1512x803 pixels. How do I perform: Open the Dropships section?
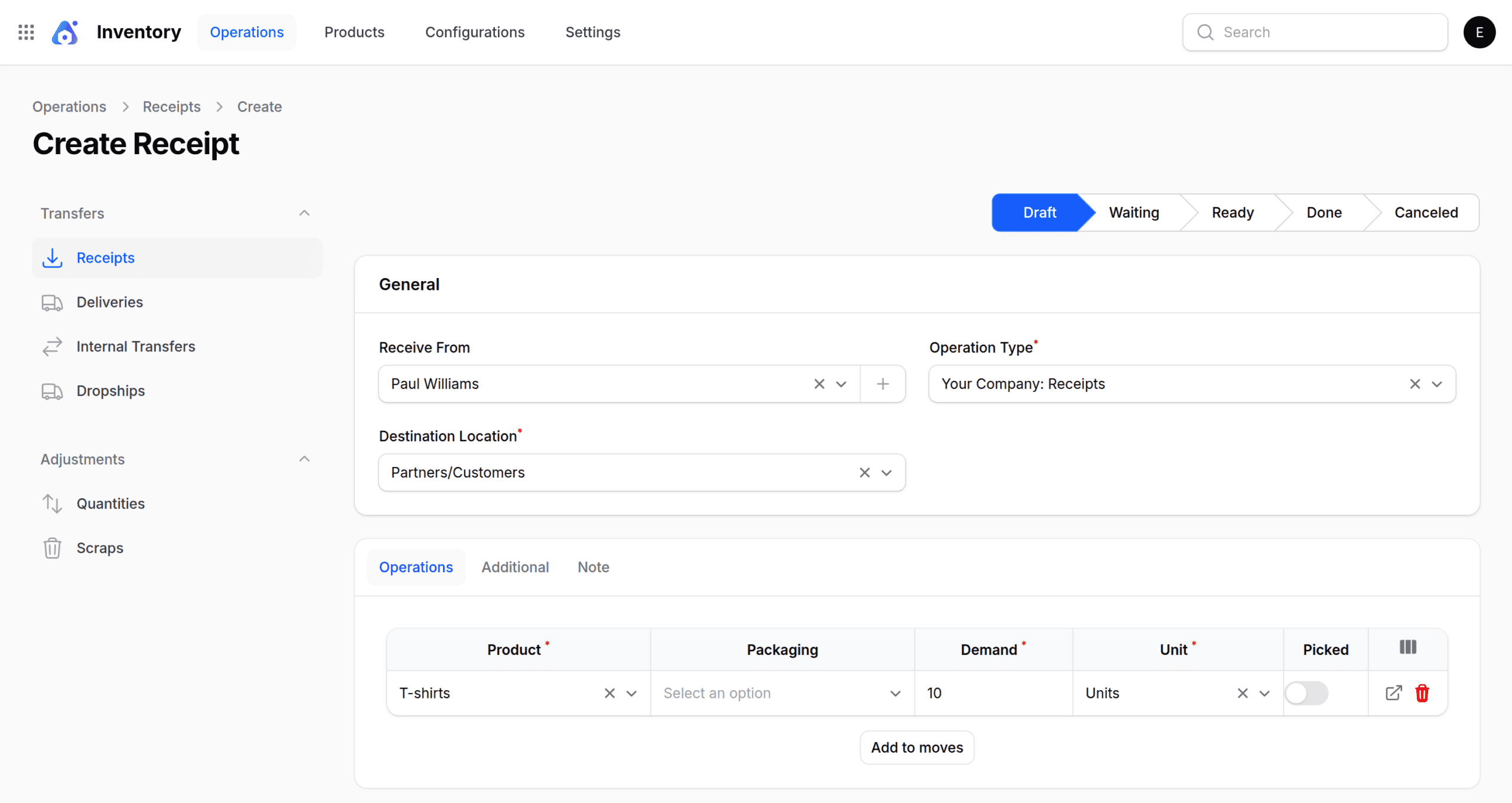[x=110, y=390]
